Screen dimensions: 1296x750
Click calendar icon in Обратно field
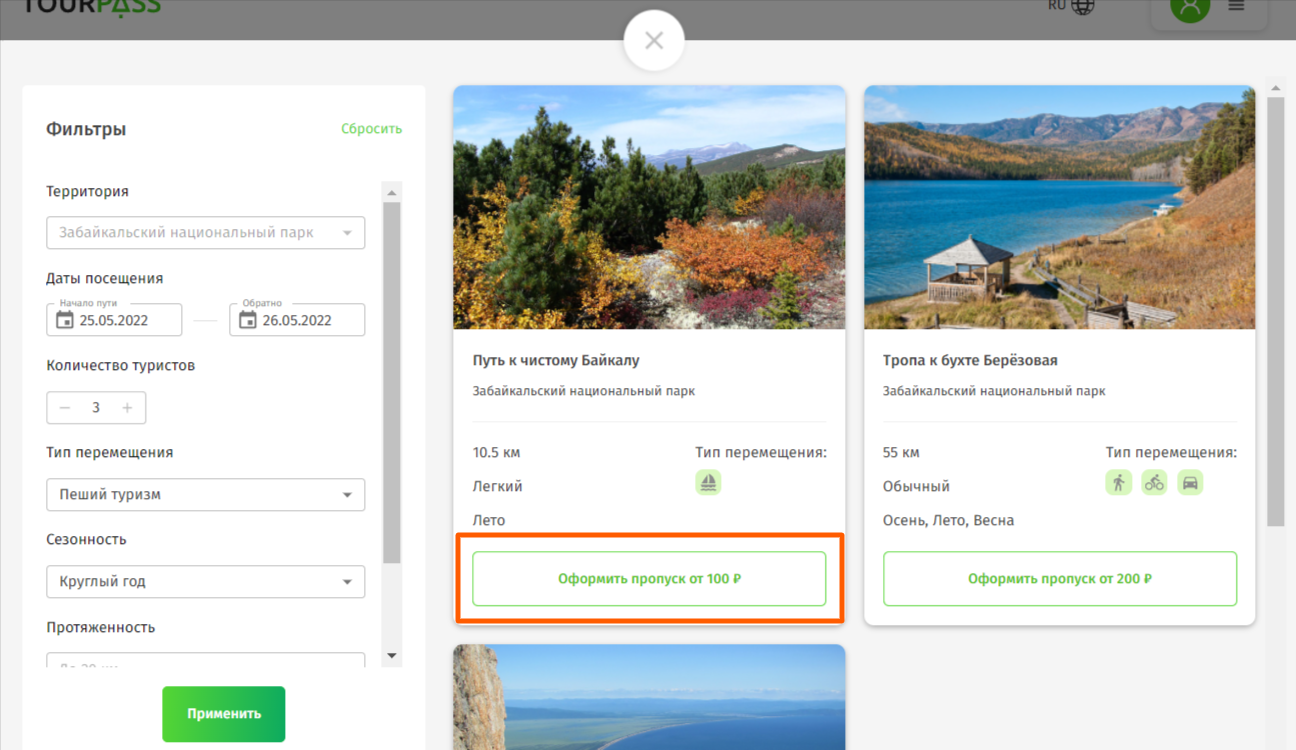click(248, 320)
